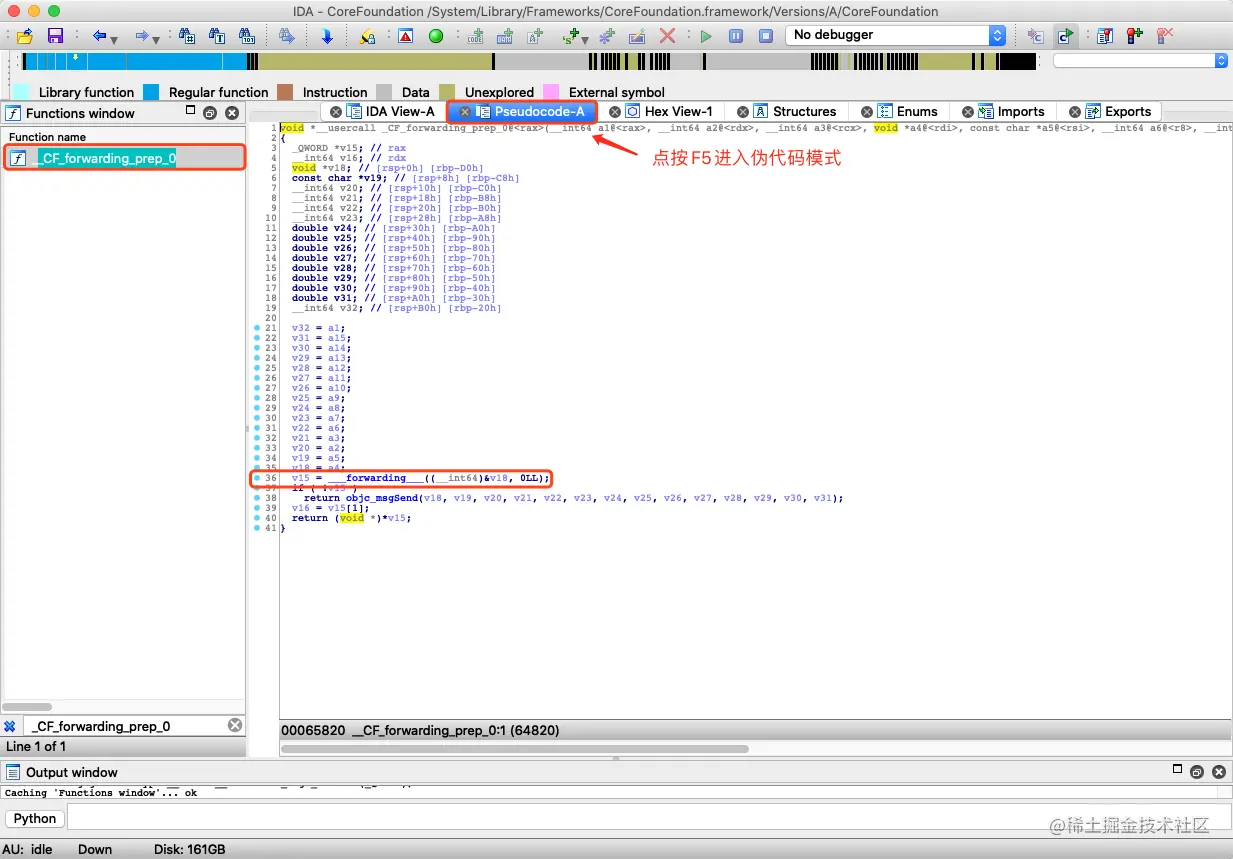The image size is (1233, 859).
Task: Close the Hex View-1 tab
Action: [615, 112]
